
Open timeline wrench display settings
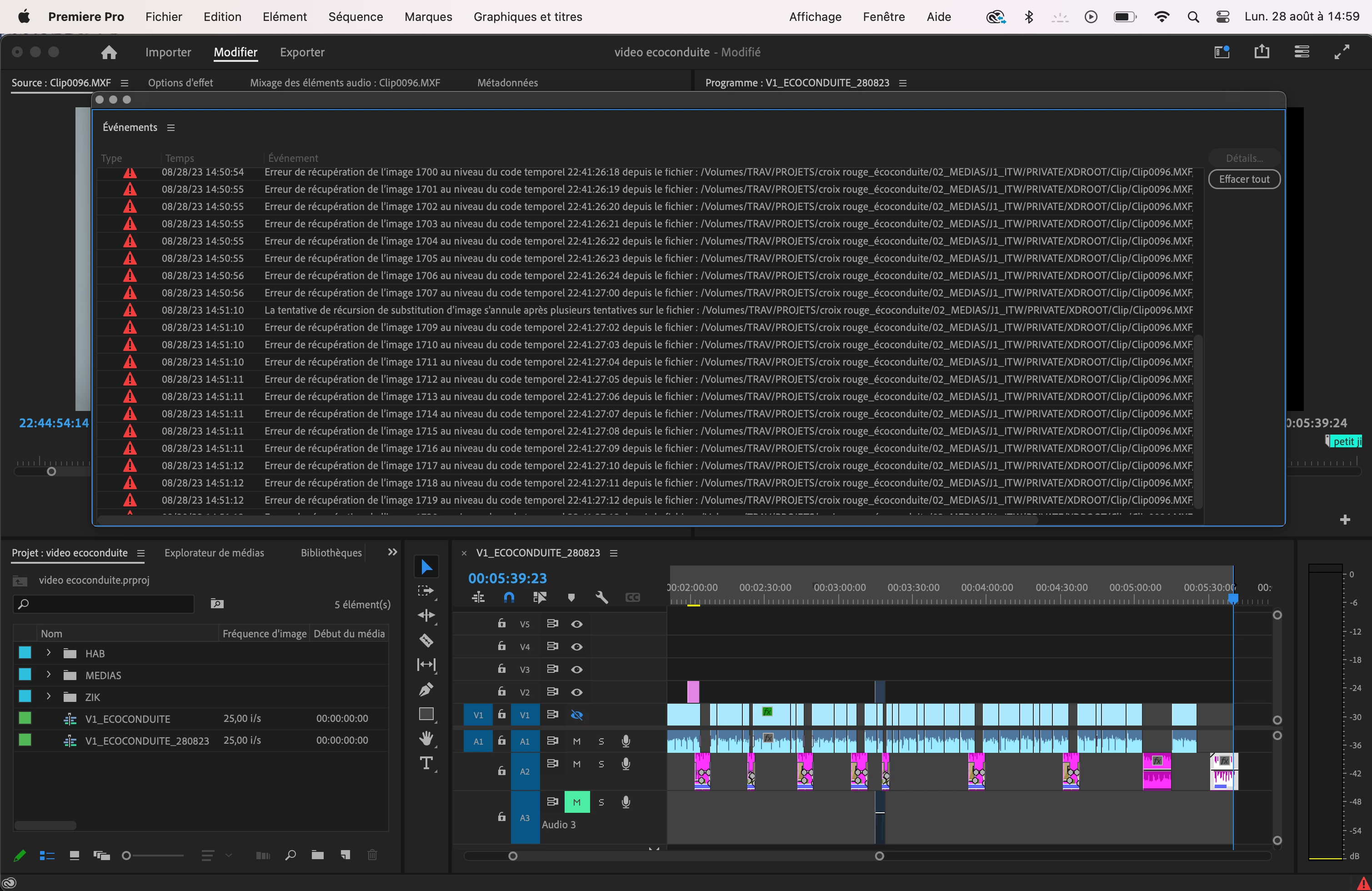point(602,598)
